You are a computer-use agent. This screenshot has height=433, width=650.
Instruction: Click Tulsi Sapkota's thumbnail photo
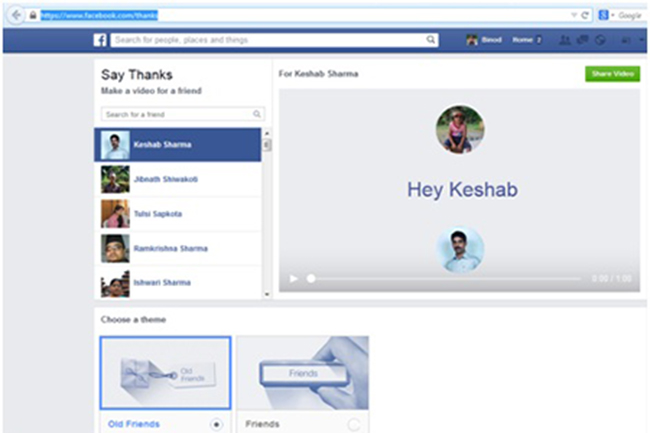(115, 214)
